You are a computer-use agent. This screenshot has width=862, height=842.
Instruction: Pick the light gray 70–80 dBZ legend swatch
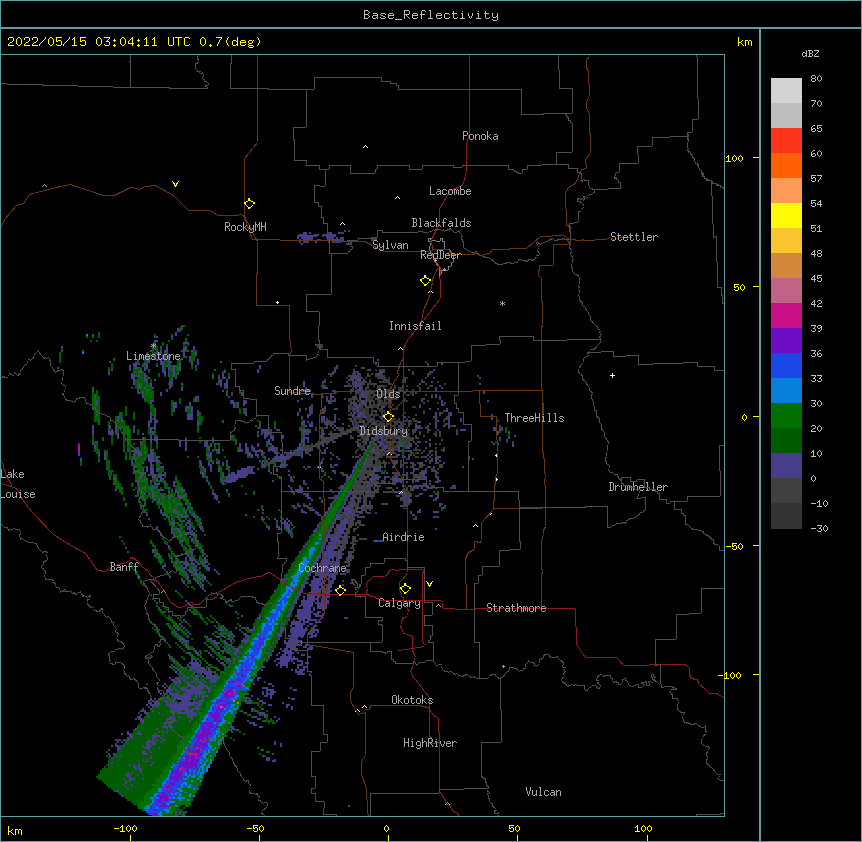coord(786,90)
